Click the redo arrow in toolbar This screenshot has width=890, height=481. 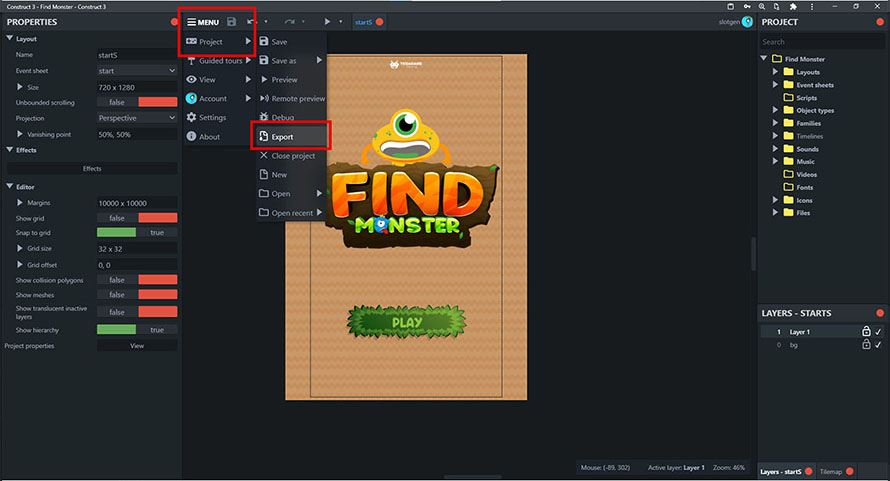coord(289,22)
